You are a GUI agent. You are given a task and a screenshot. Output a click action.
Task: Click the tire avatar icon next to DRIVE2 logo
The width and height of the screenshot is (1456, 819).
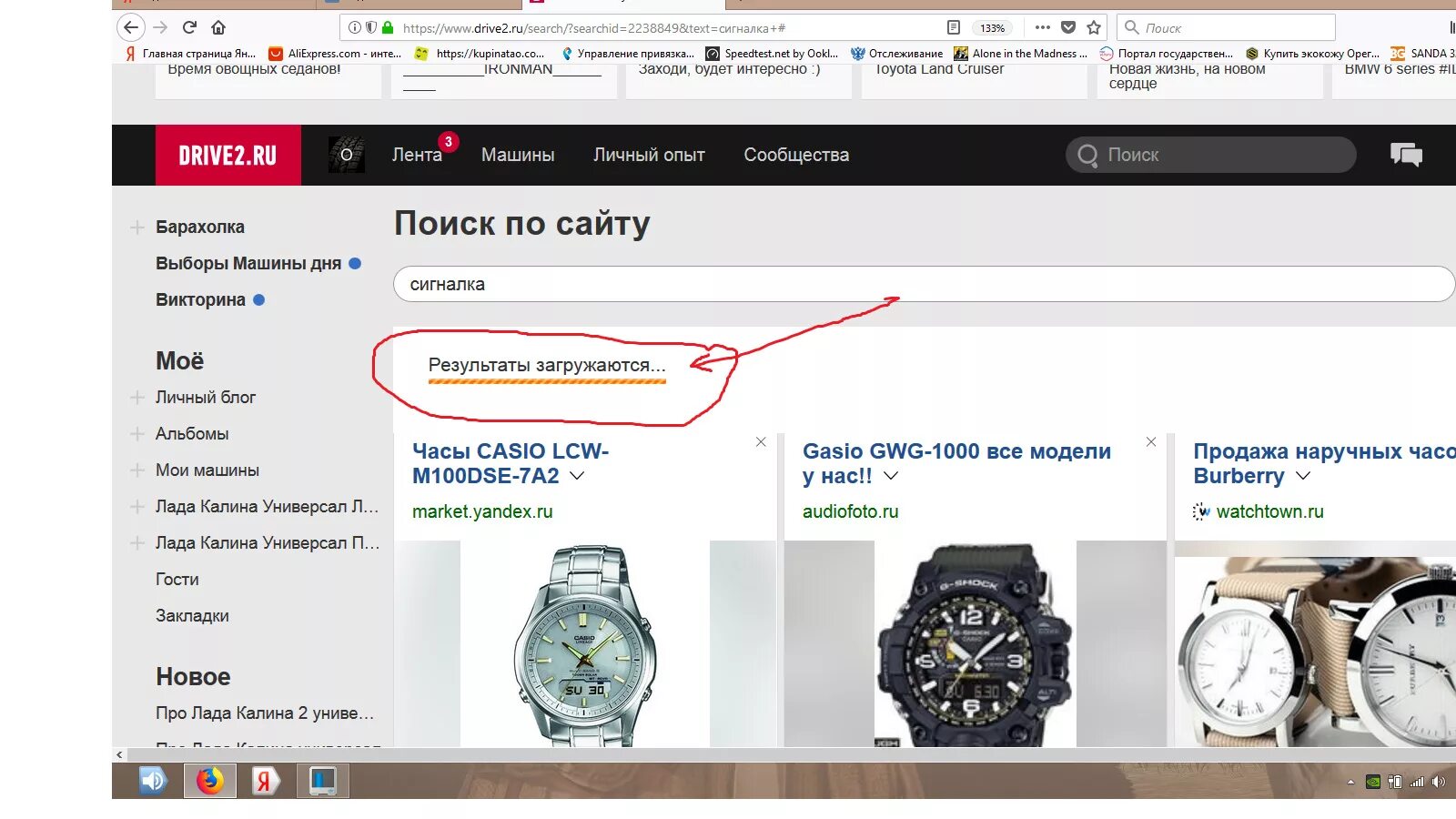(x=347, y=155)
